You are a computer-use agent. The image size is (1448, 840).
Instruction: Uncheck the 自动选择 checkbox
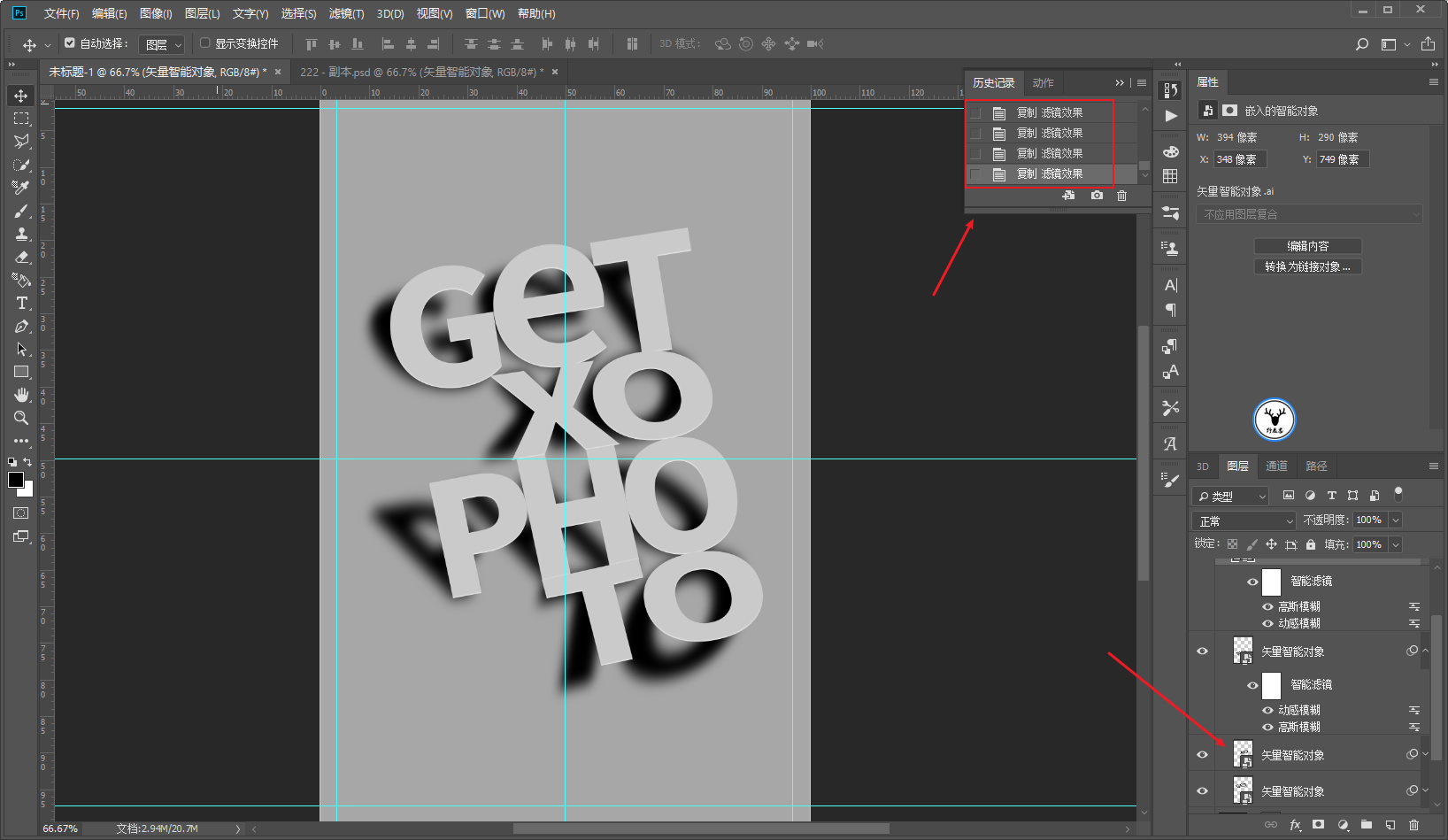pos(70,42)
